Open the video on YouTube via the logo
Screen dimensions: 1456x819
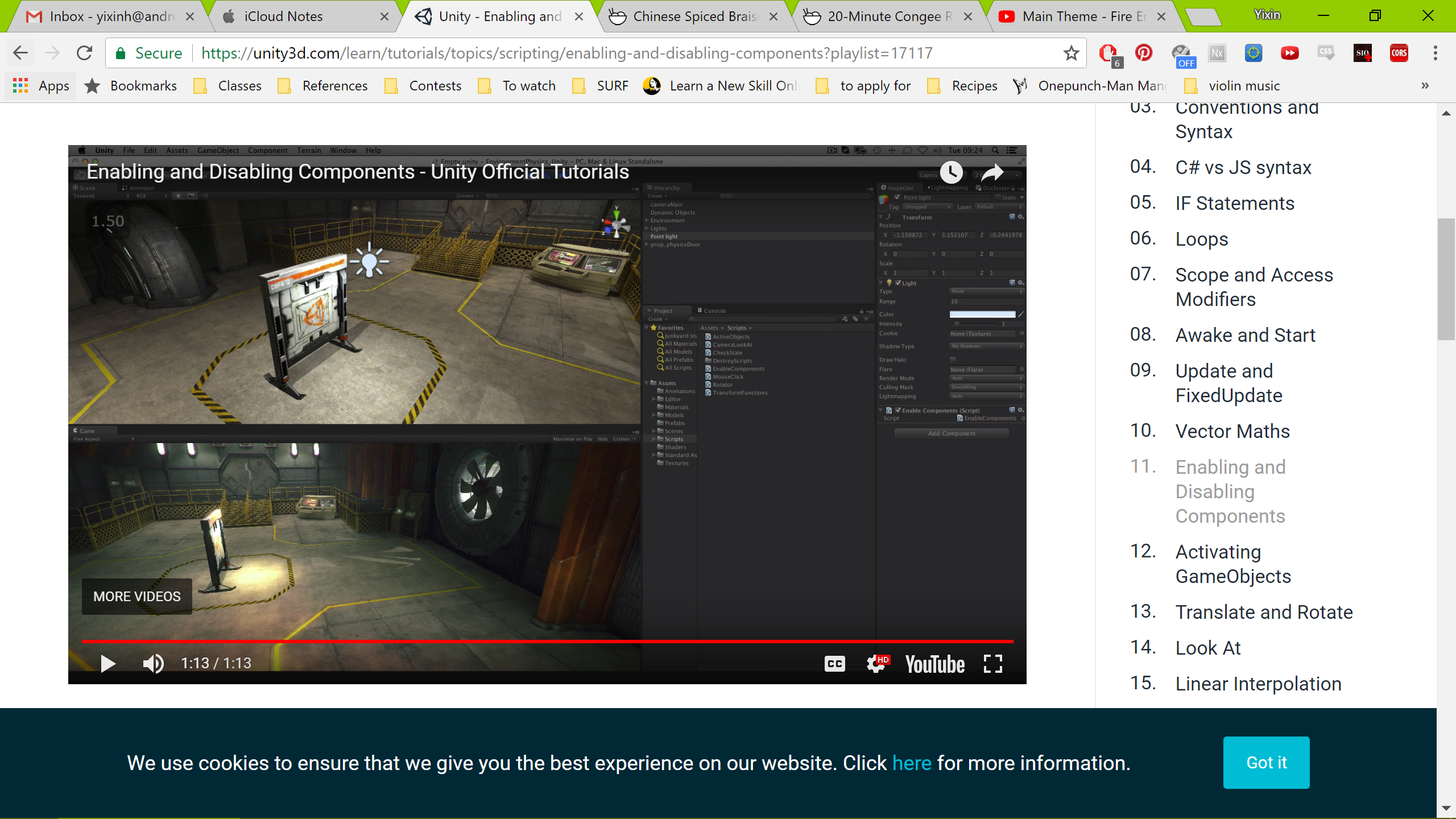click(x=935, y=664)
